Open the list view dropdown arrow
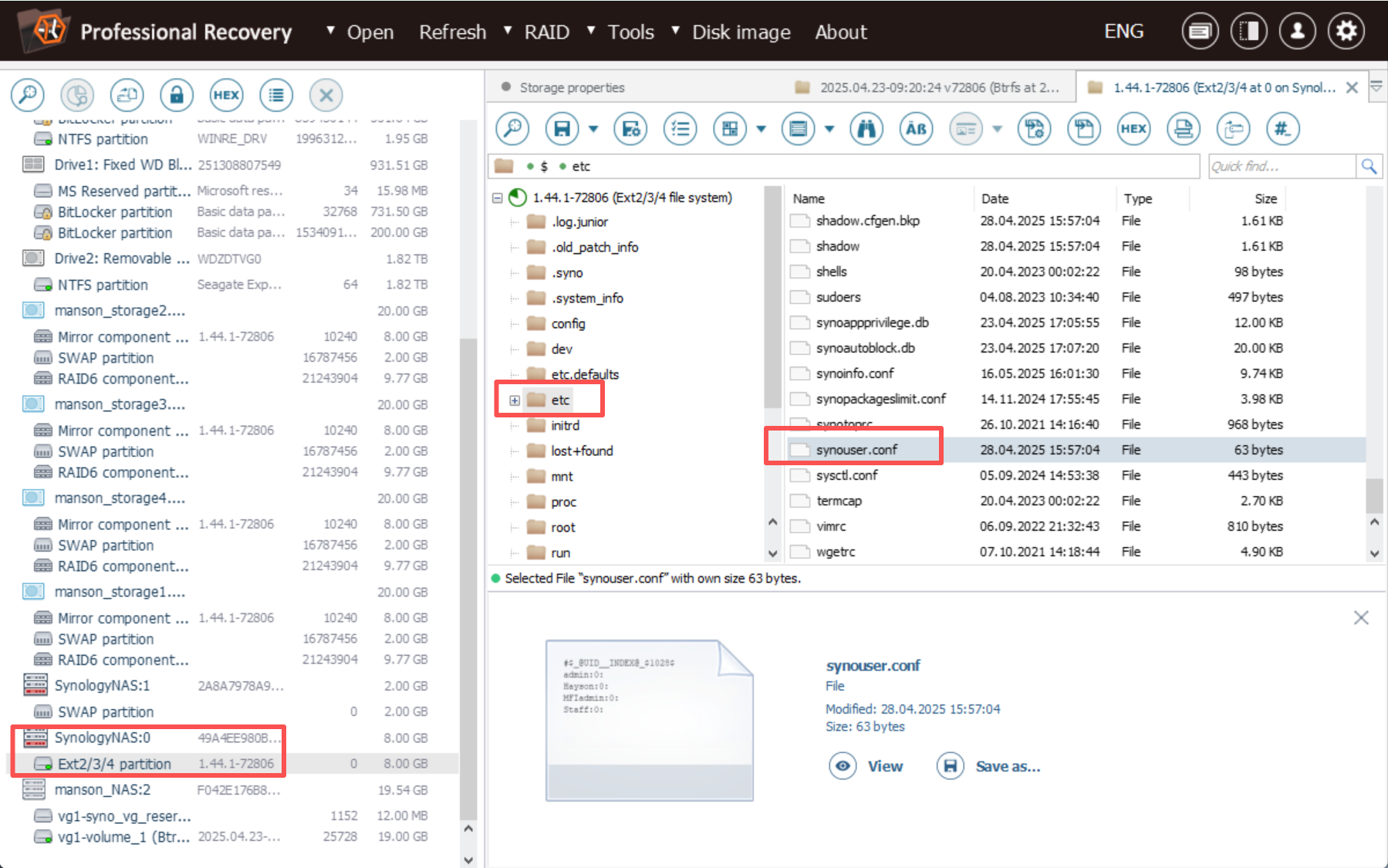Viewport: 1388px width, 868px height. click(x=829, y=129)
